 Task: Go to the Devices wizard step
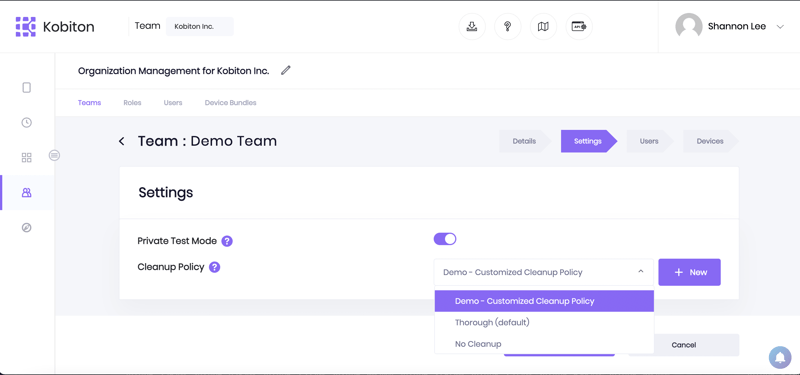click(x=710, y=141)
